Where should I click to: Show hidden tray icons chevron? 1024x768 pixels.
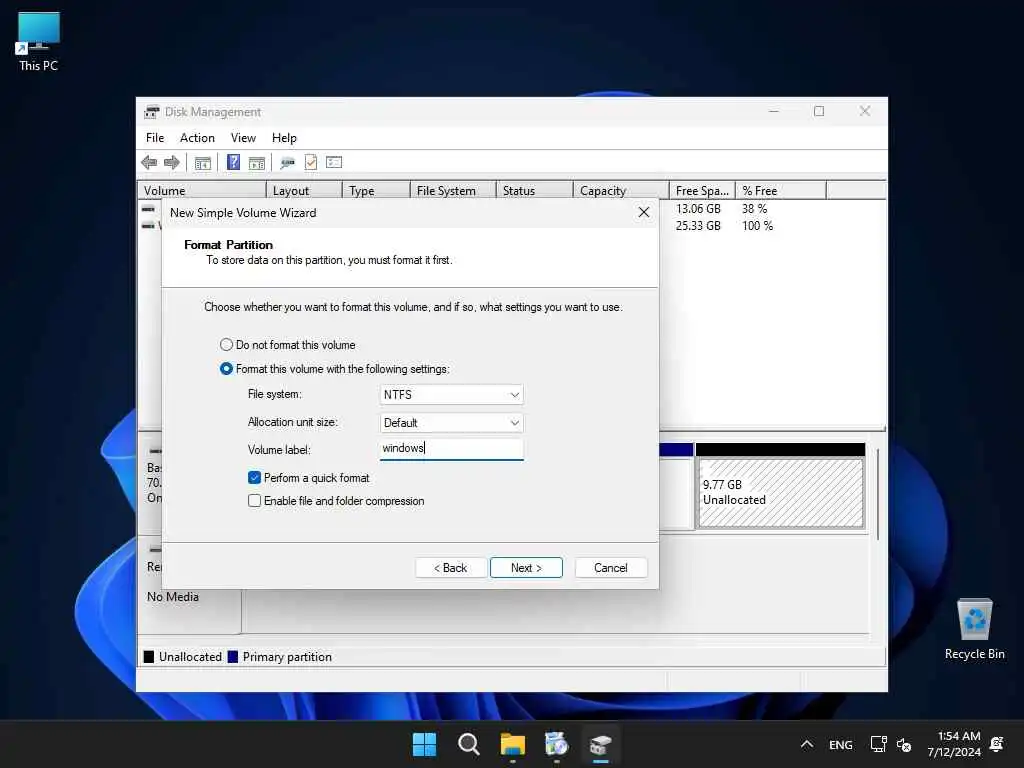(x=807, y=744)
